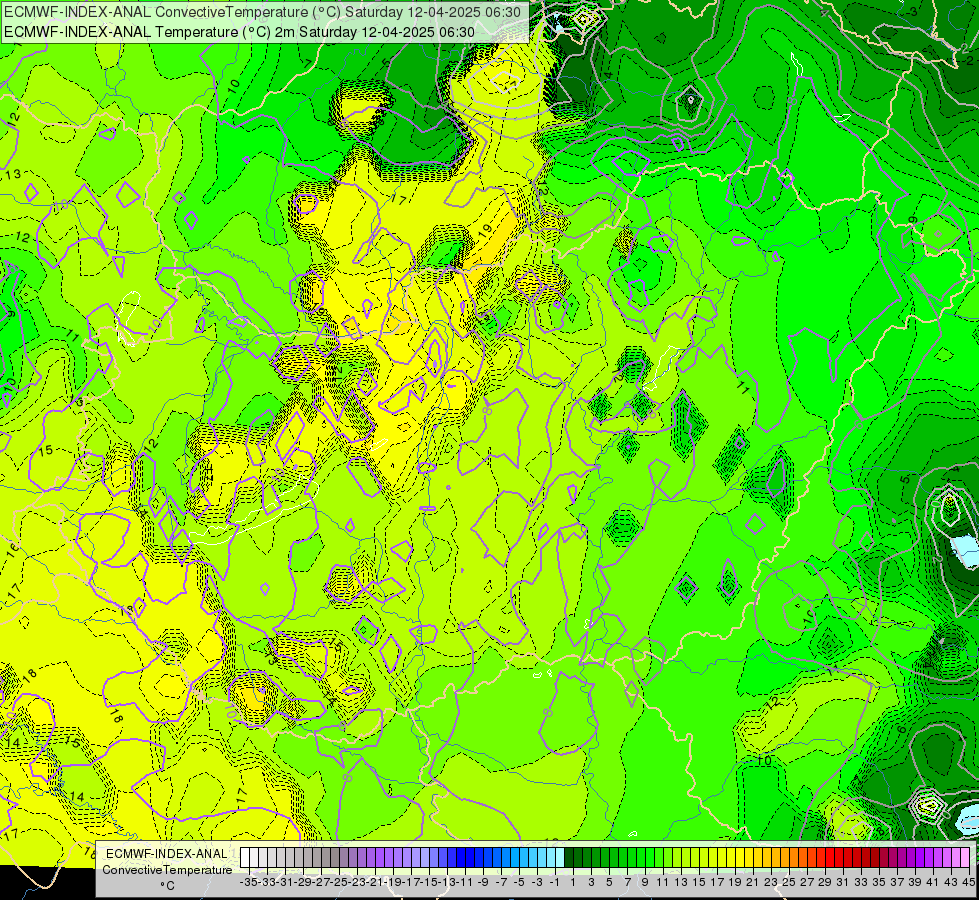Click the map contour label '6'
This screenshot has width=979, height=900.
coord(901,729)
